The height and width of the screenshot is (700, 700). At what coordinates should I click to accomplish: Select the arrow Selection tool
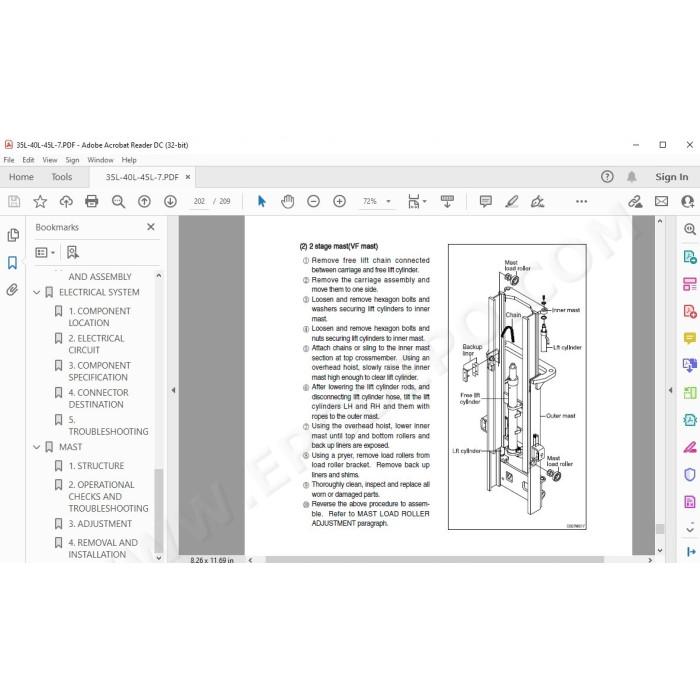coord(262,201)
